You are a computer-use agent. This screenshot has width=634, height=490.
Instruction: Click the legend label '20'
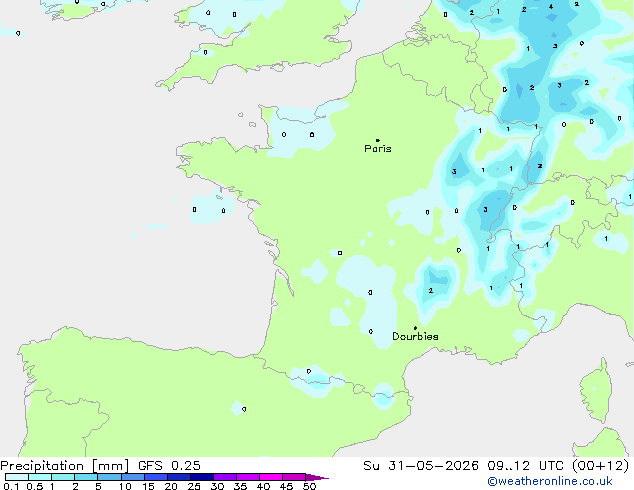(171, 486)
